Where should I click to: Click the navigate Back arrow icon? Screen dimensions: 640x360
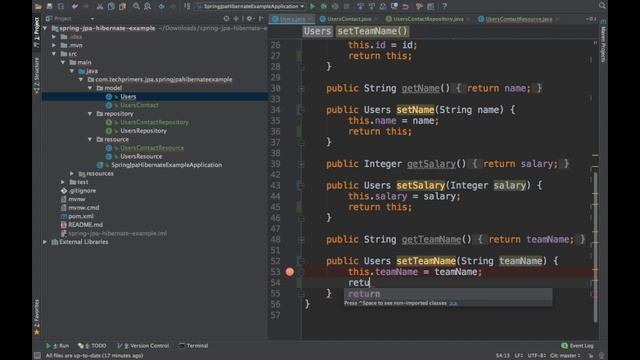(x=162, y=6)
